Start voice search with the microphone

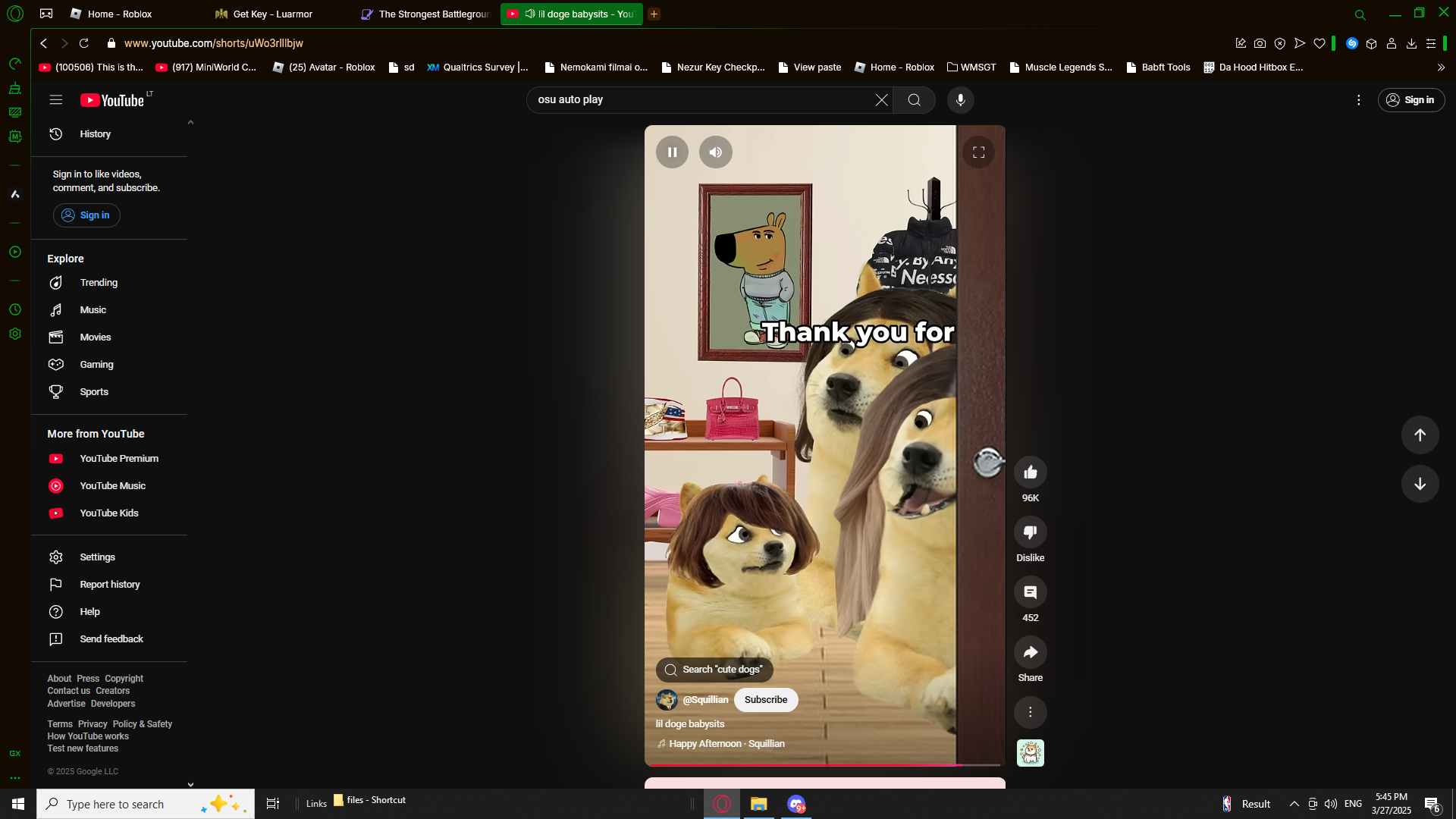[960, 100]
